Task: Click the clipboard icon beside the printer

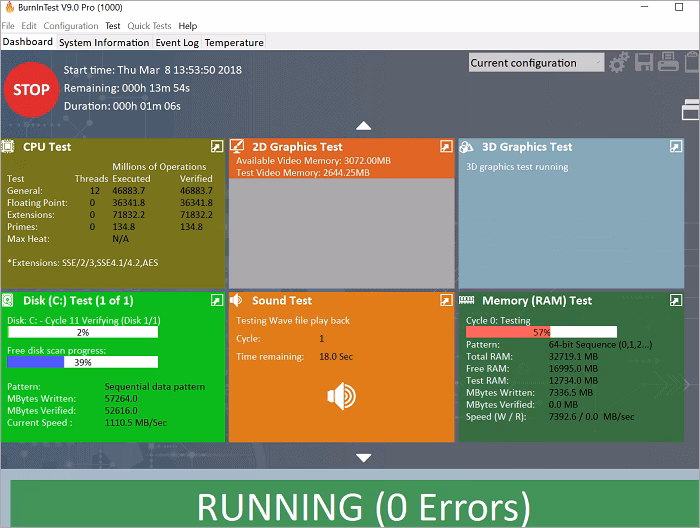Action: [692, 62]
